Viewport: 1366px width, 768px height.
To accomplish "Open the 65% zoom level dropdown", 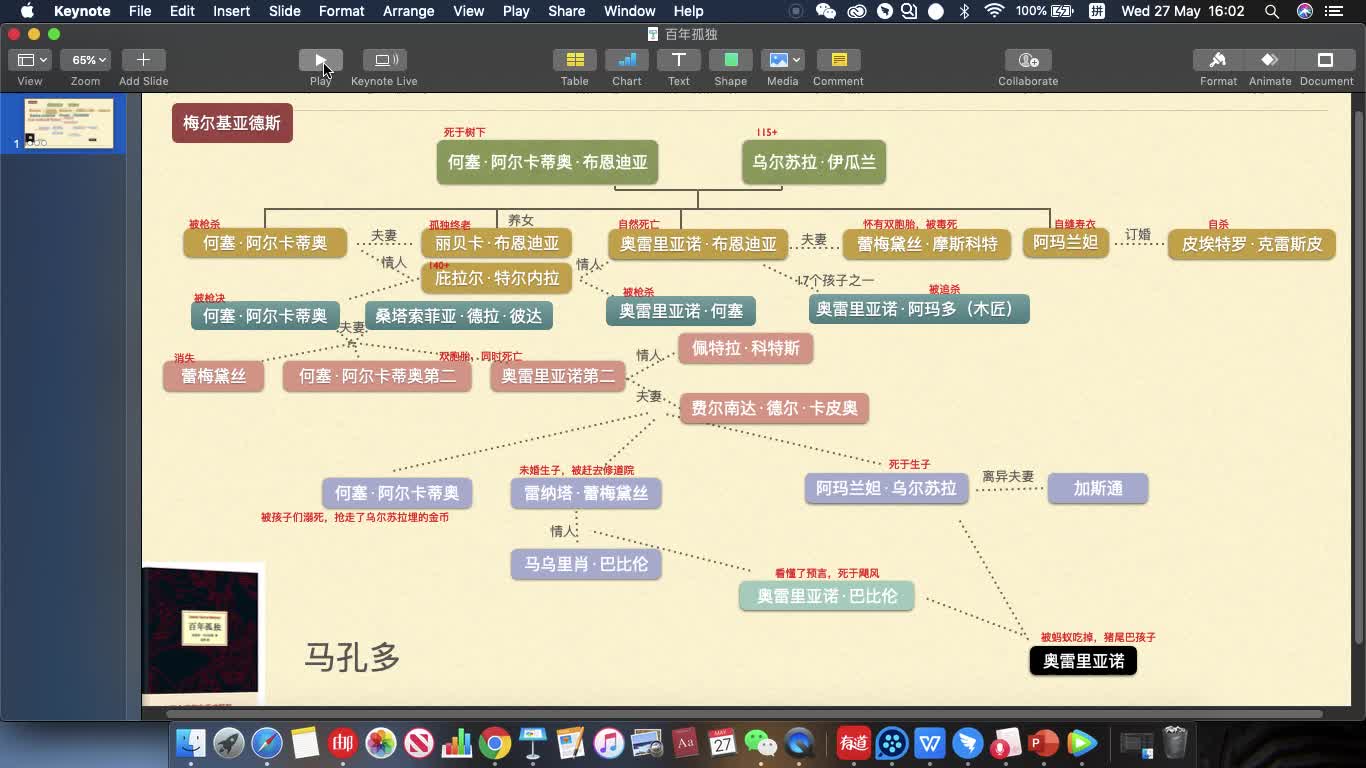I will pyautogui.click(x=85, y=60).
